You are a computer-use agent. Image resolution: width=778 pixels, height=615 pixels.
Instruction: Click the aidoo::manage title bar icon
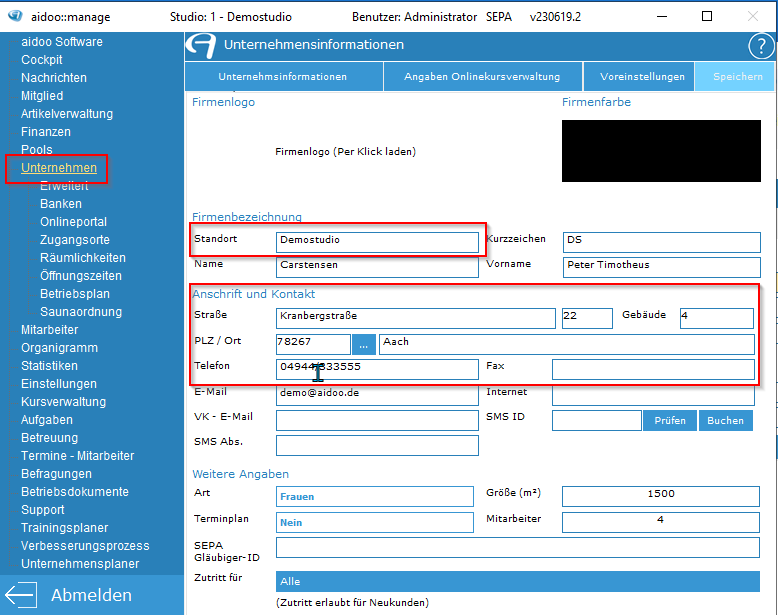click(x=16, y=17)
